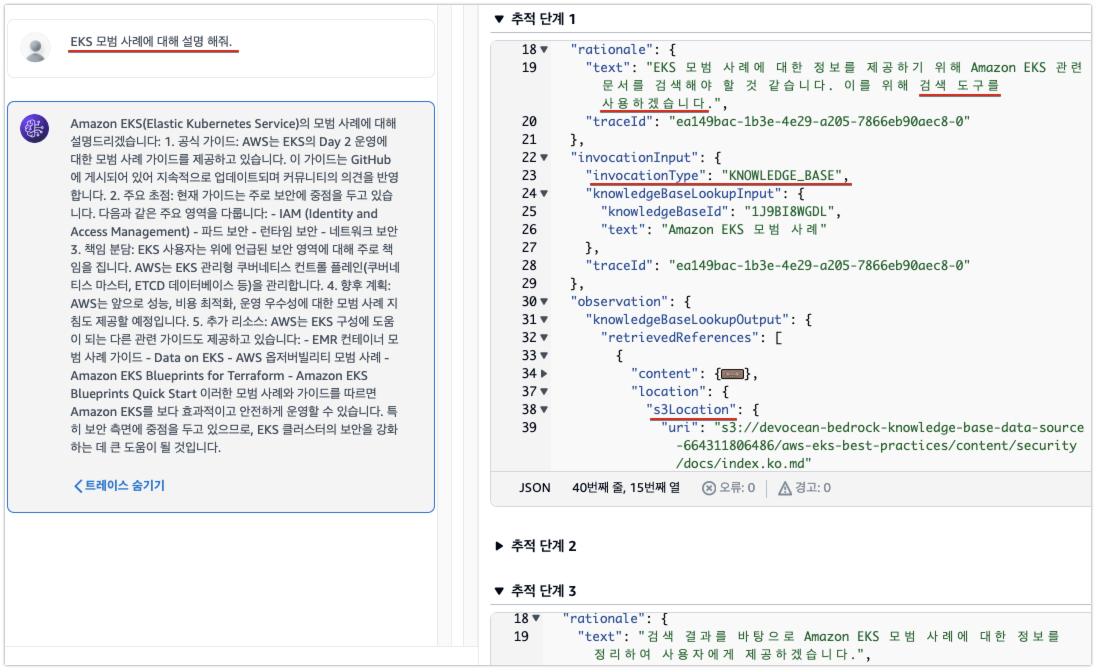The width and height of the screenshot is (1096, 670).
Task: Fold the knowledgeBaseLookupOutput block at line 31
Action: [544, 320]
